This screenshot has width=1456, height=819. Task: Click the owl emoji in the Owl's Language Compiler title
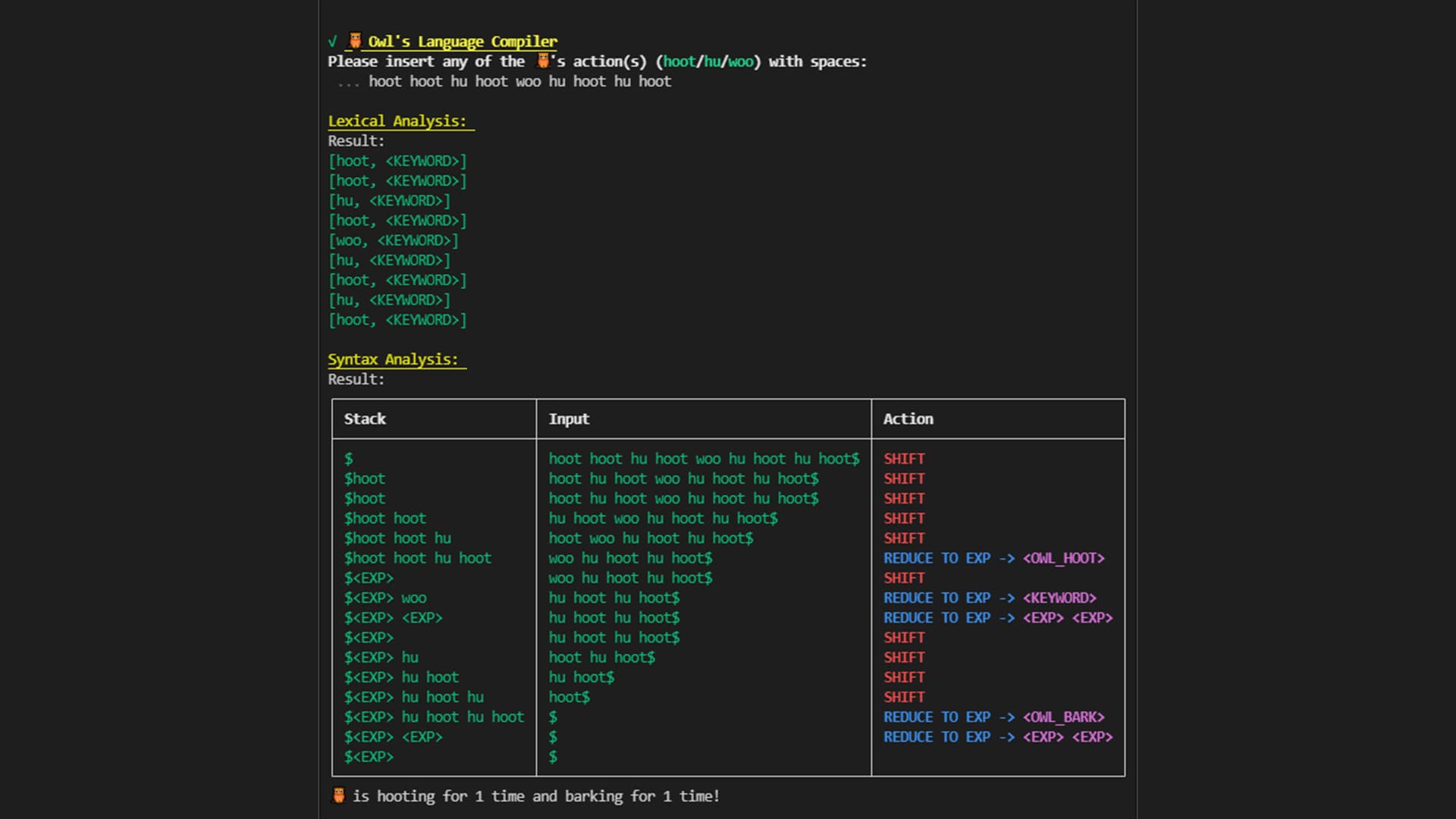(x=355, y=41)
